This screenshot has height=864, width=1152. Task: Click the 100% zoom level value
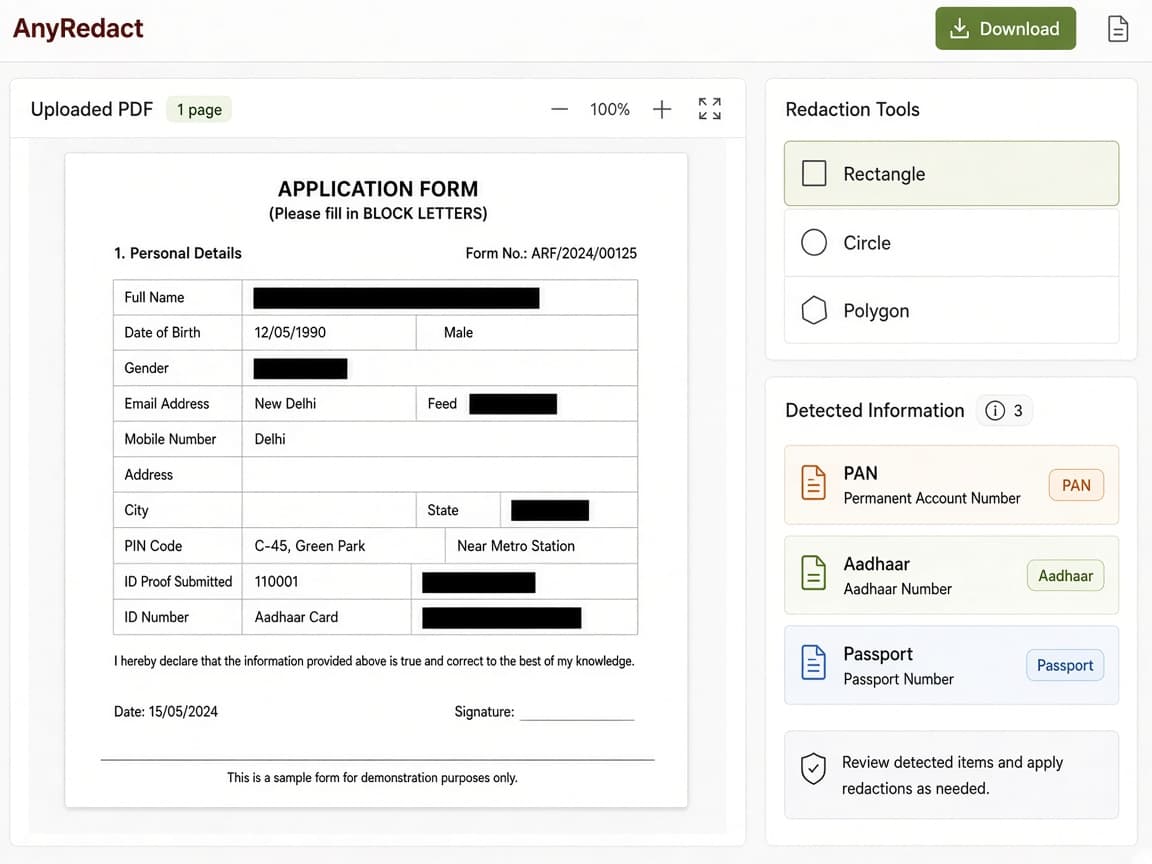(x=610, y=109)
